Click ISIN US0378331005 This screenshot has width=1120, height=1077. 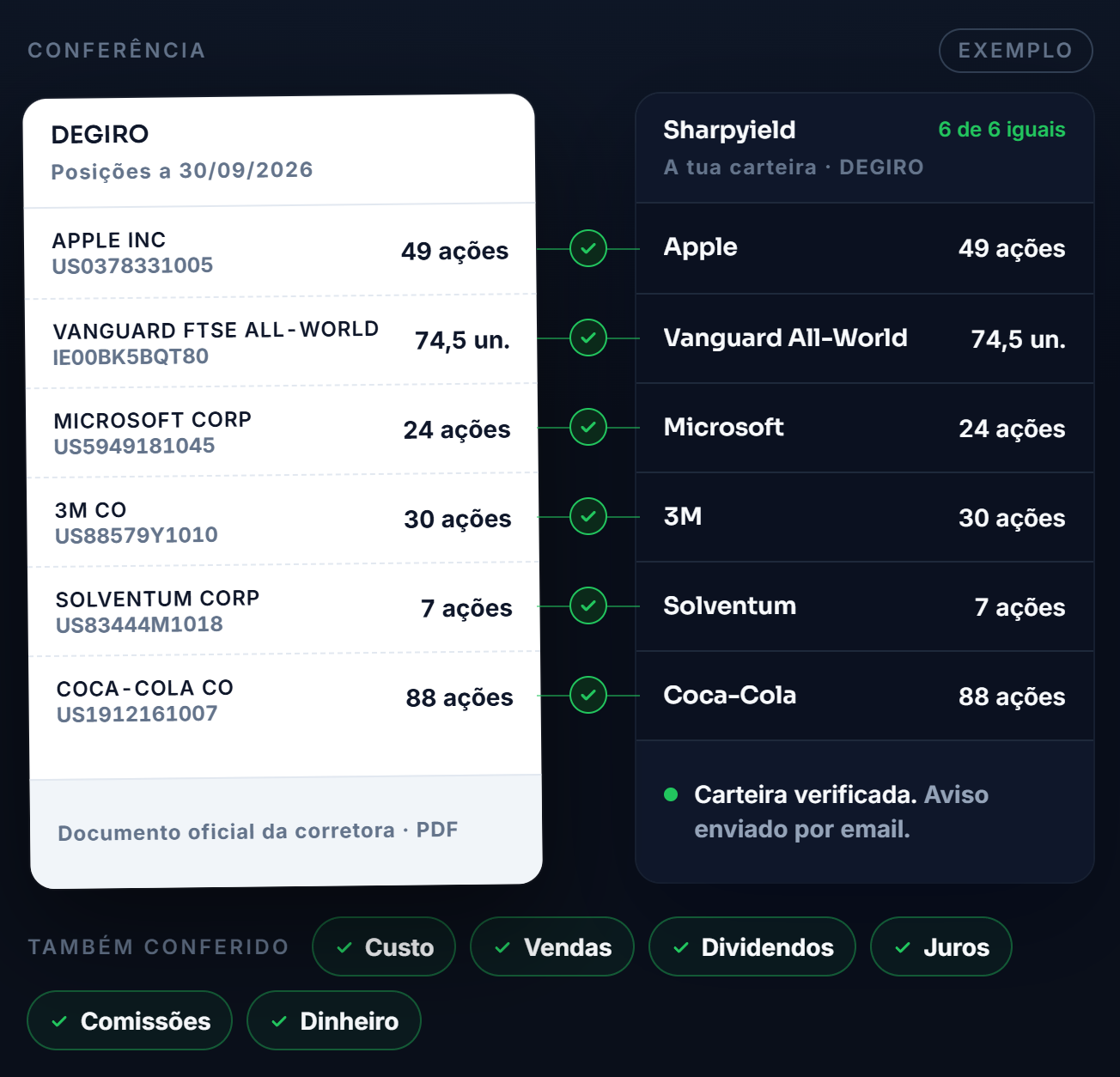click(x=132, y=265)
